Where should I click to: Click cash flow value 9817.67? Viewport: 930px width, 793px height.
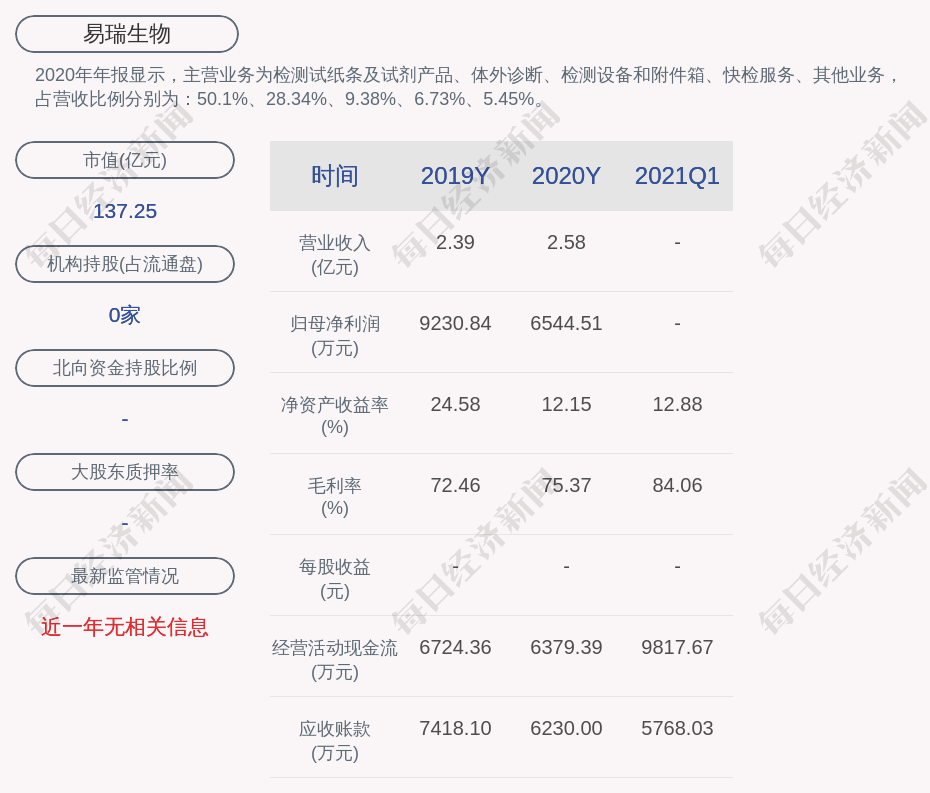[x=677, y=647]
